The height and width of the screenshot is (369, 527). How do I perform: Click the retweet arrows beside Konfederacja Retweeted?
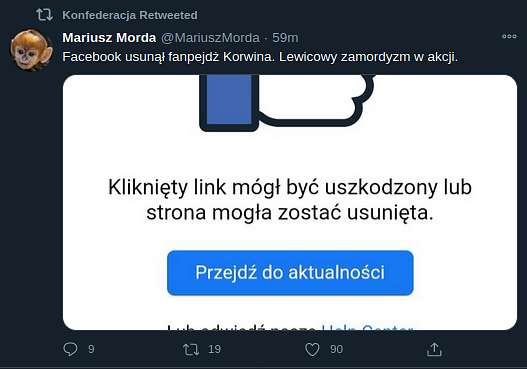click(44, 15)
